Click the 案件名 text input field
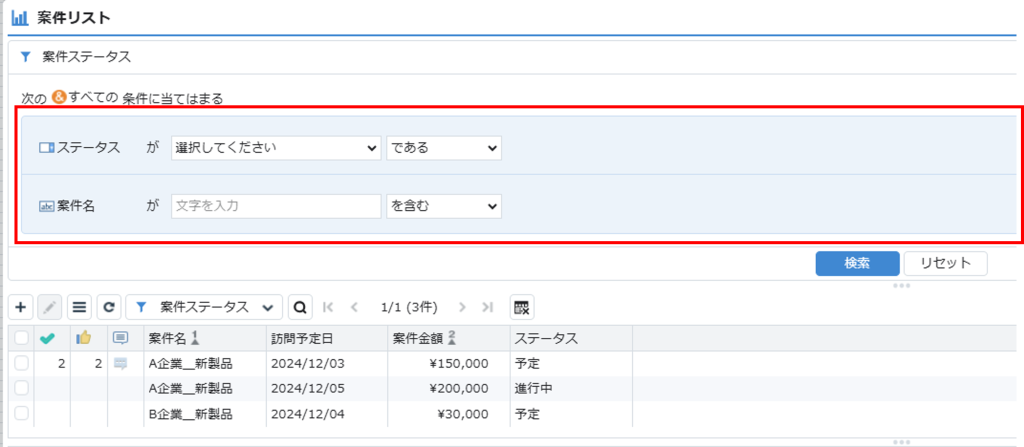The height and width of the screenshot is (447, 1024). coord(276,206)
